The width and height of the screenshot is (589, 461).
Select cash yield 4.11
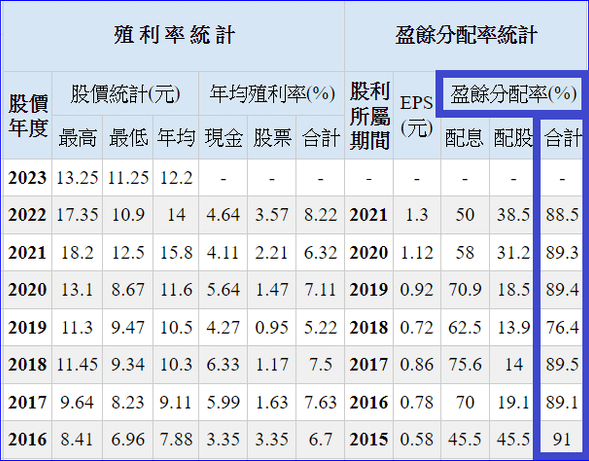[x=223, y=252]
